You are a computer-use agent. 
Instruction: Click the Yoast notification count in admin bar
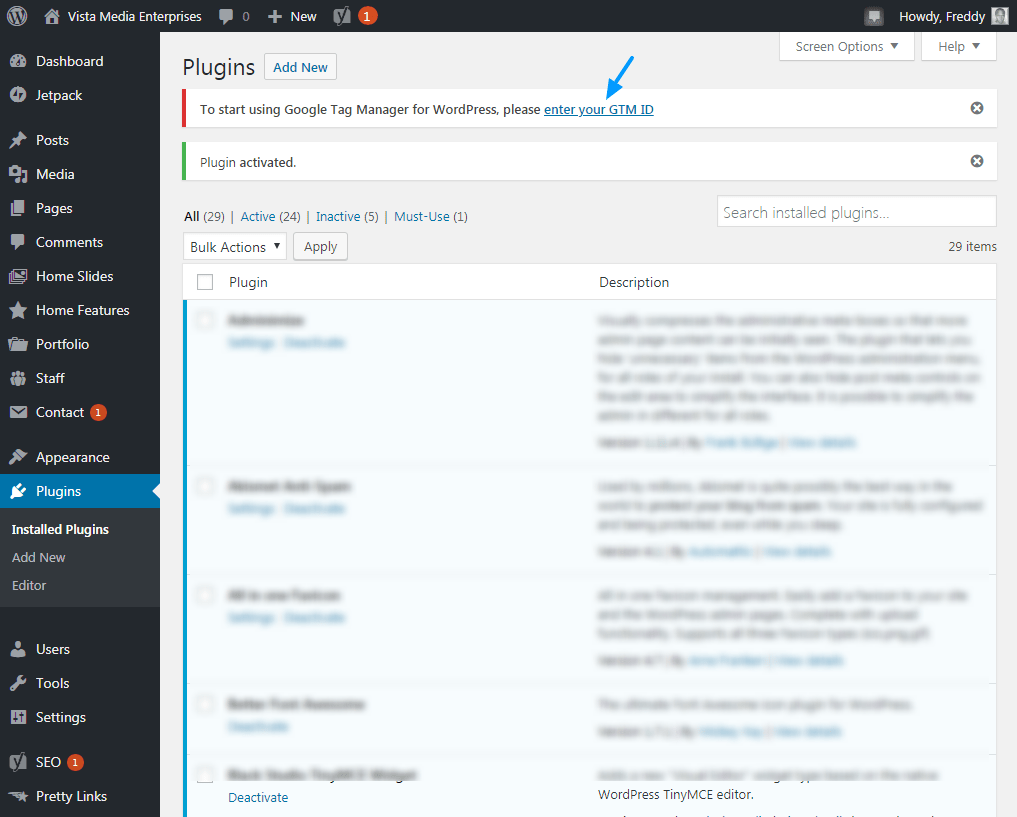click(x=367, y=16)
